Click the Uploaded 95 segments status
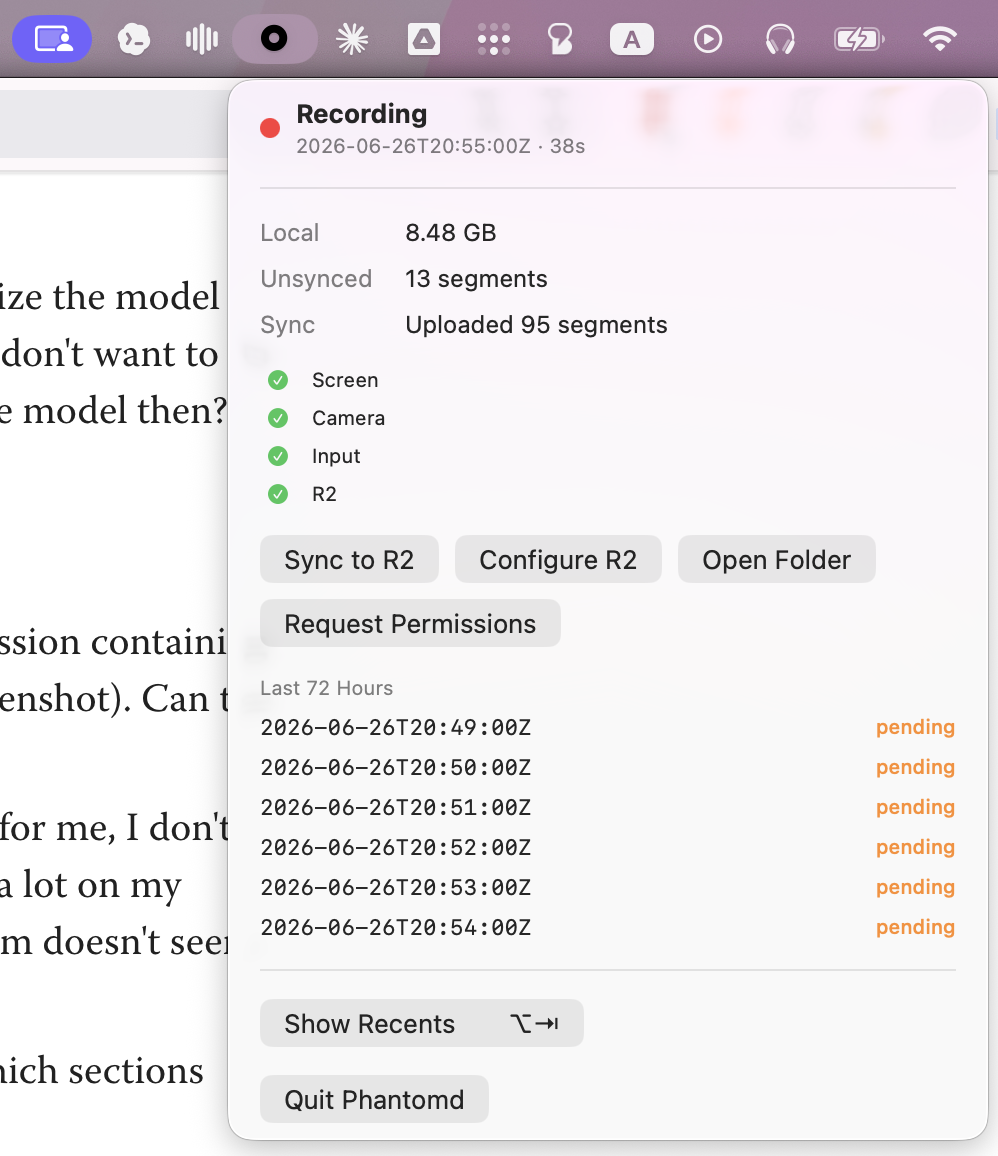Screen dimensions: 998x1156 click(x=537, y=325)
